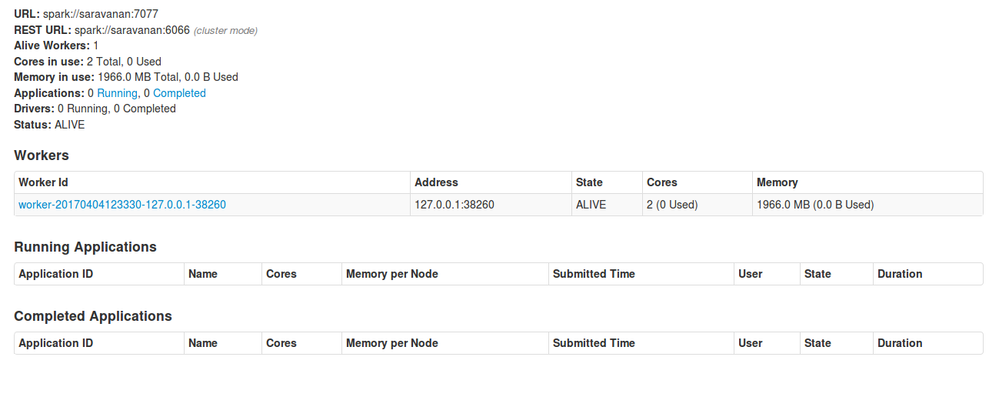The width and height of the screenshot is (999, 414).
Task: Open worker-20170404123330-127.0.0.1-38260 link
Action: [x=122, y=205]
